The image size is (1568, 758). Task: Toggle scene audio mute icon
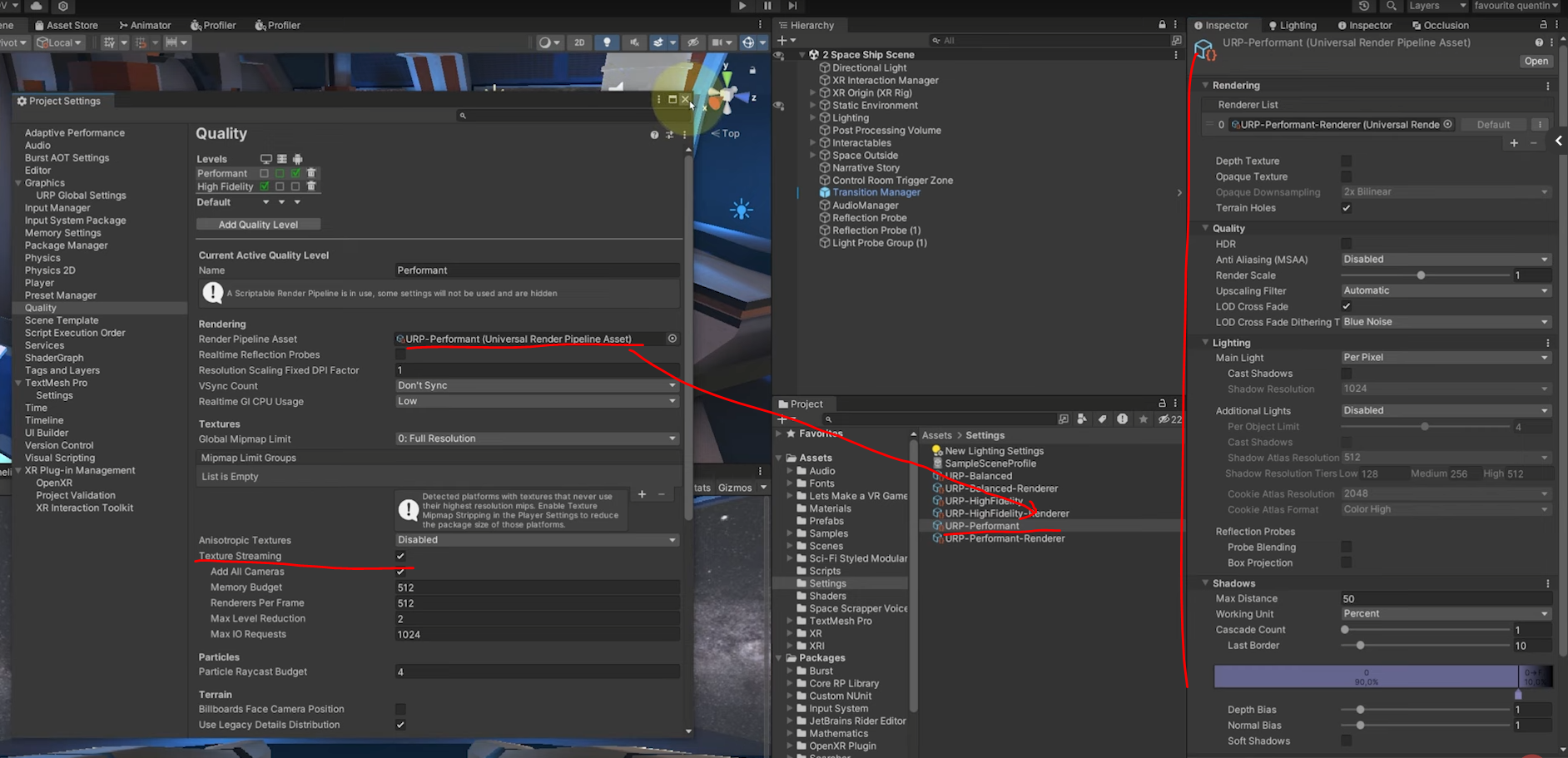[x=634, y=42]
